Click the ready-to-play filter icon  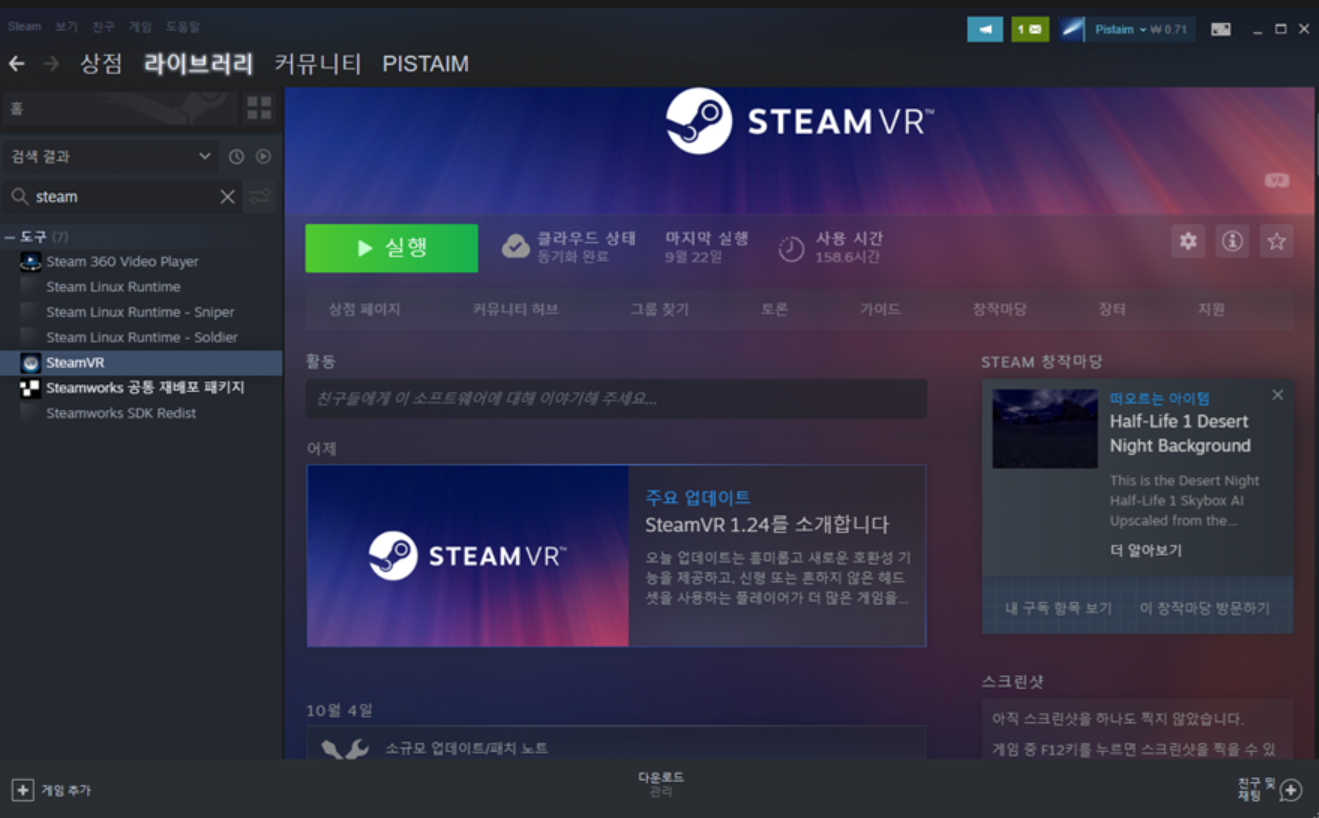click(x=263, y=156)
